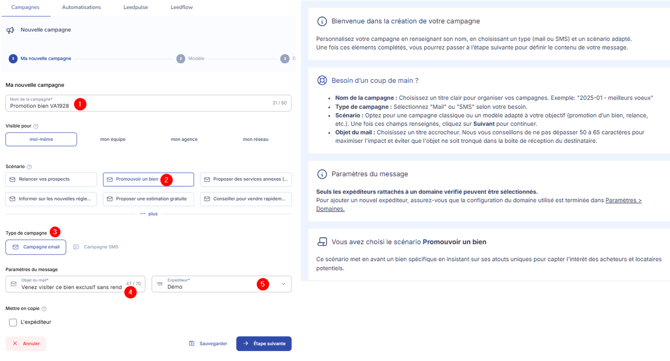Click envelope icon of Relancer vos prospects
This screenshot has width=670, height=361.
tap(12, 179)
